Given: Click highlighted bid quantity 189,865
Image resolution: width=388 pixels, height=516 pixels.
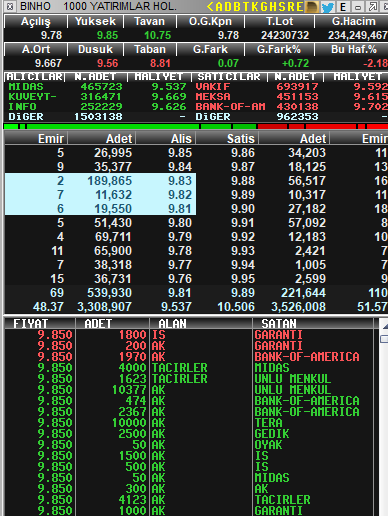Looking at the screenshot, I should pos(110,181).
